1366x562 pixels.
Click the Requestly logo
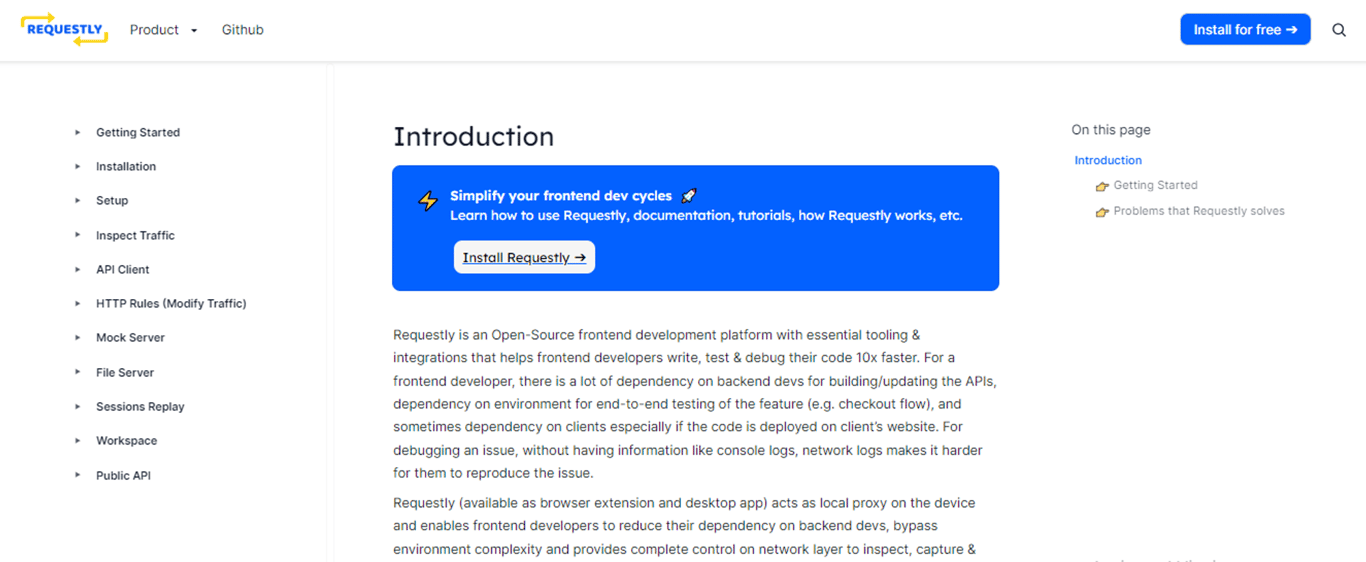tap(64, 30)
